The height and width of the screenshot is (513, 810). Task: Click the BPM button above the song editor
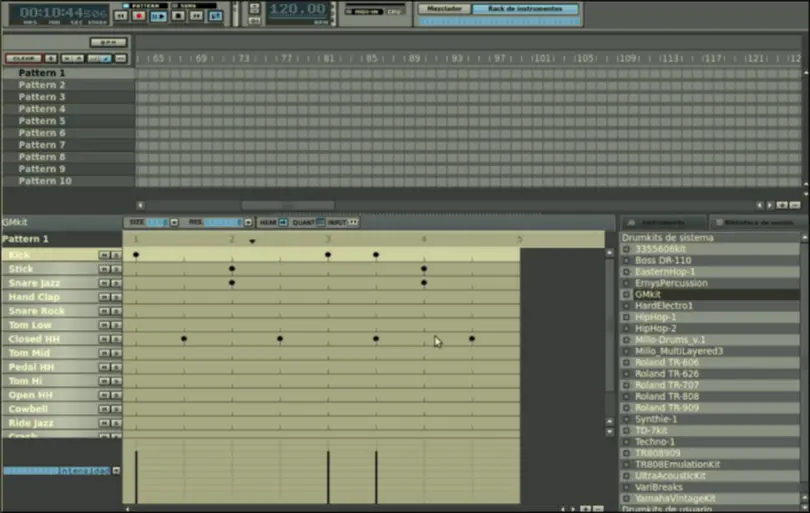coord(107,42)
